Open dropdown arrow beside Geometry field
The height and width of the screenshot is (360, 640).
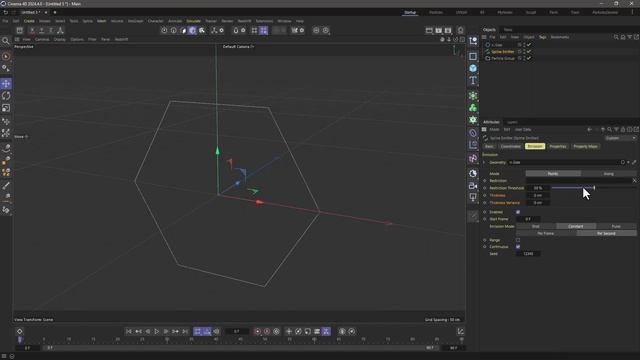(x=629, y=162)
